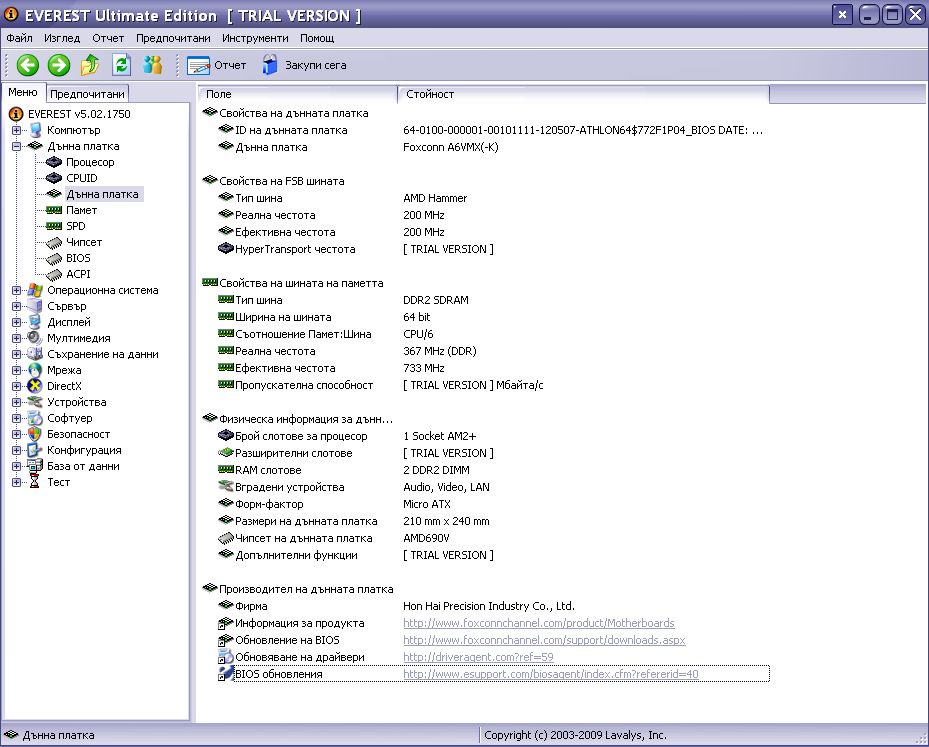The image size is (929, 747).
Task: Switch to the Меню tab
Action: pos(23,92)
